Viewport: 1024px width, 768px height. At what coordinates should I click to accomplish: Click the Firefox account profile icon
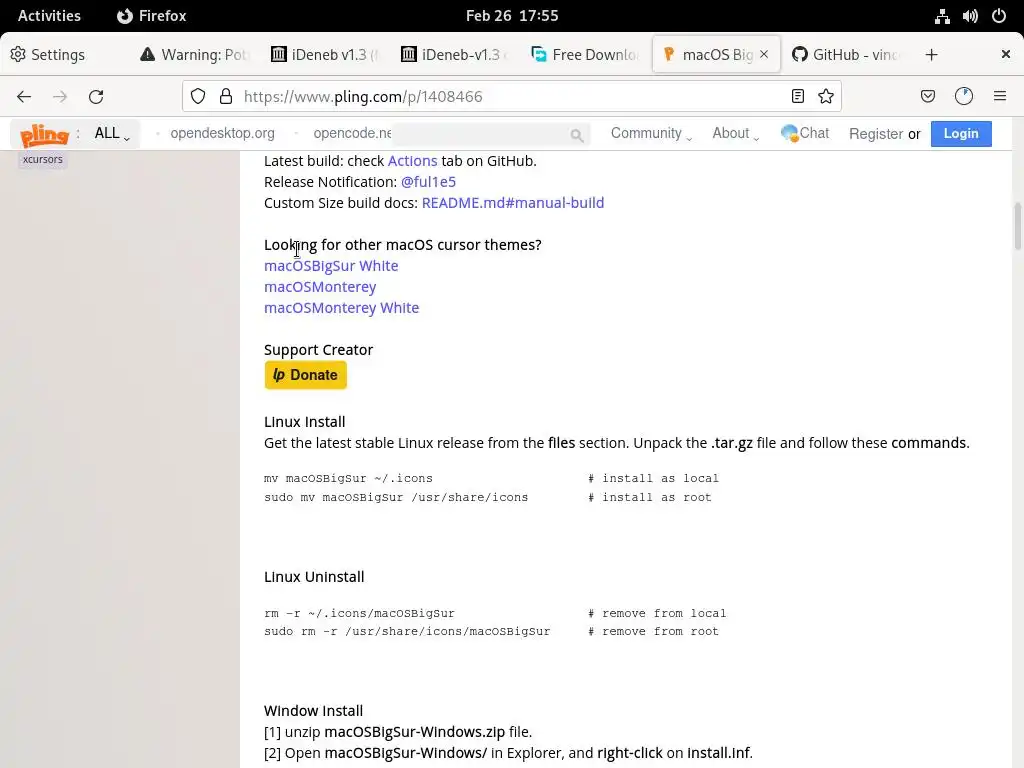964,97
